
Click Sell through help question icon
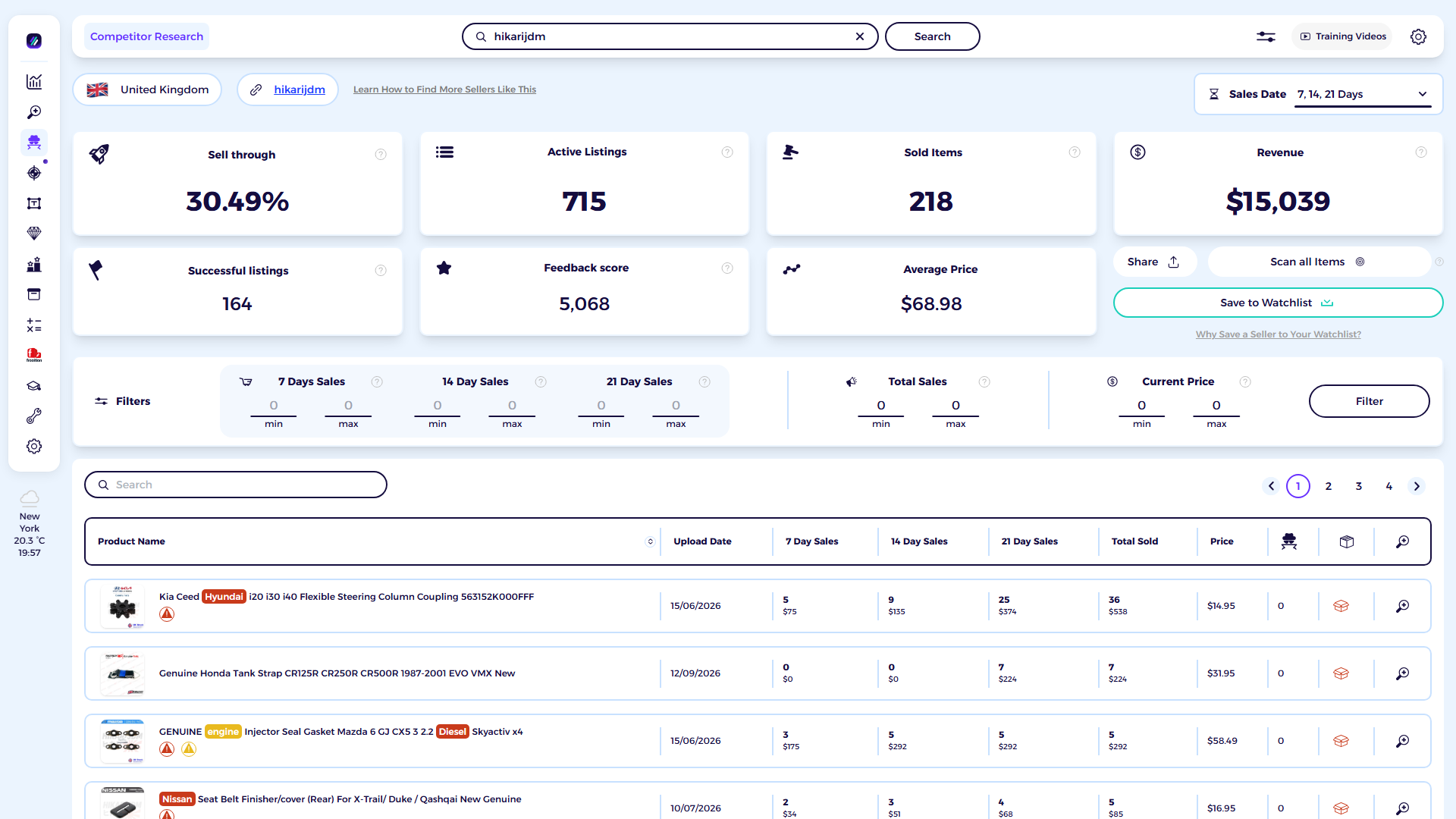381,155
